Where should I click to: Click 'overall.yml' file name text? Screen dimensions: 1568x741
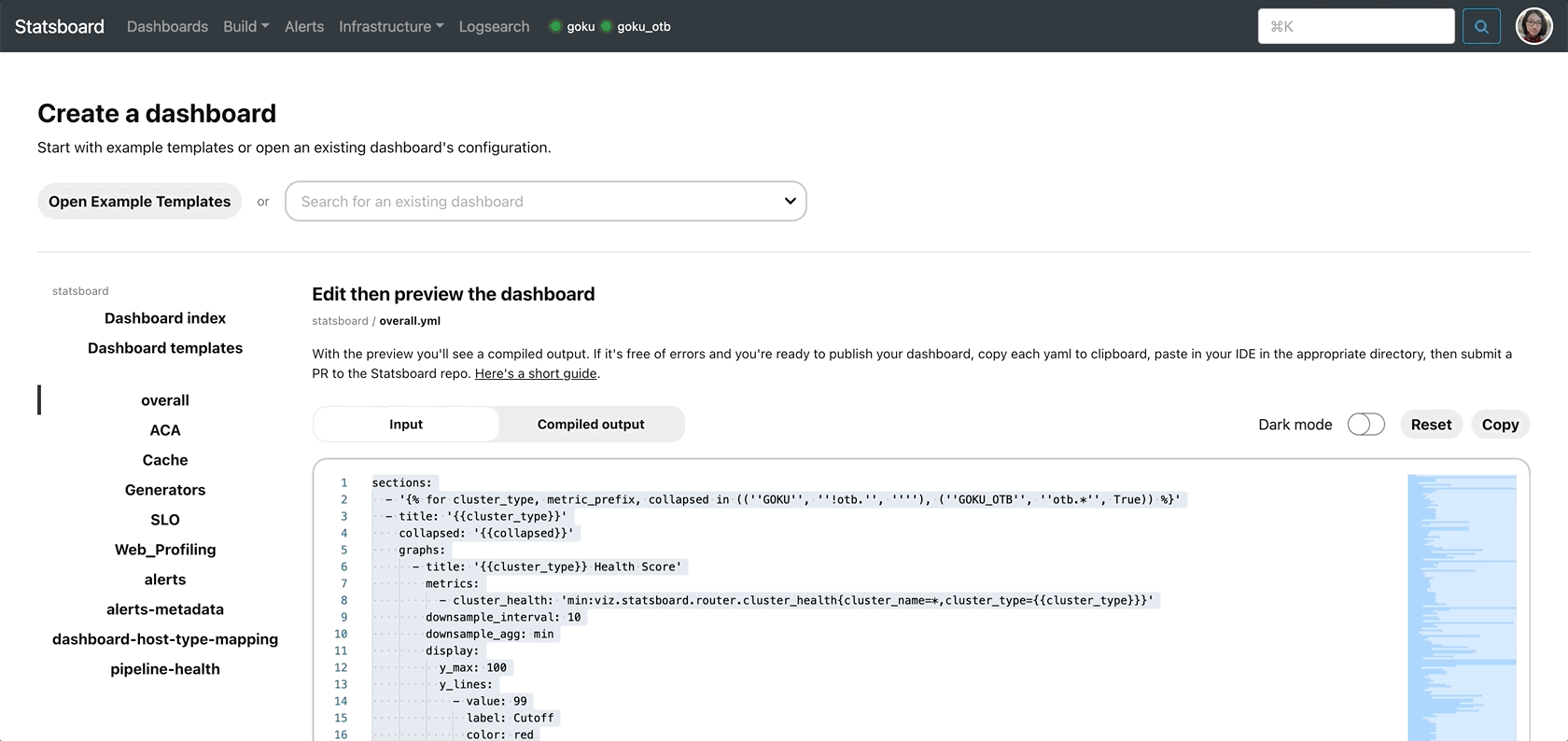click(x=410, y=321)
